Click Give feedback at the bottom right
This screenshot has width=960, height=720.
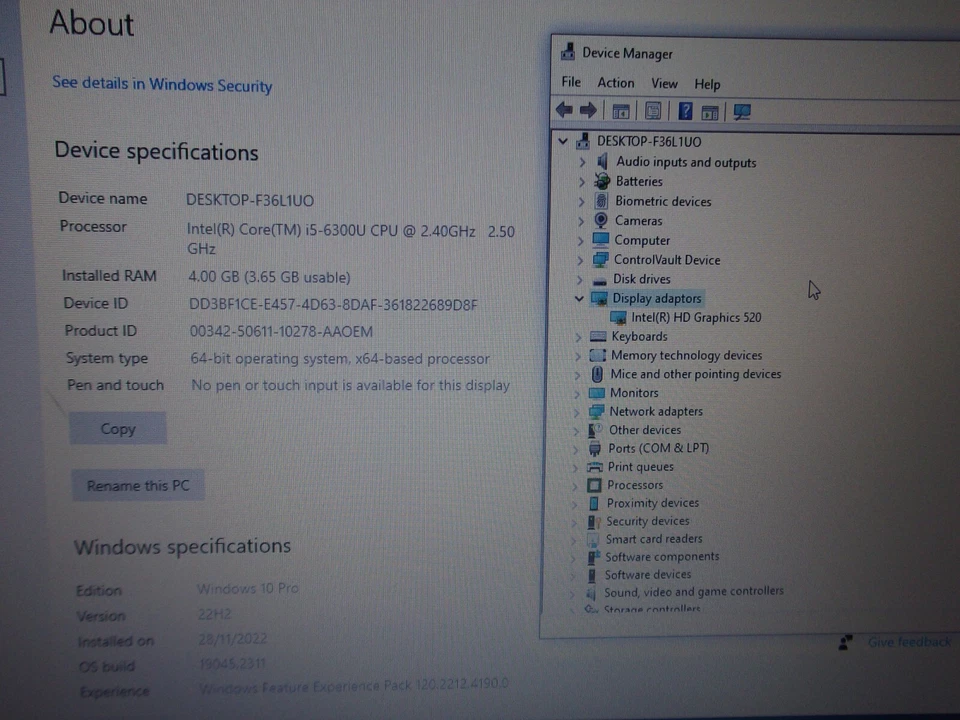coord(908,641)
